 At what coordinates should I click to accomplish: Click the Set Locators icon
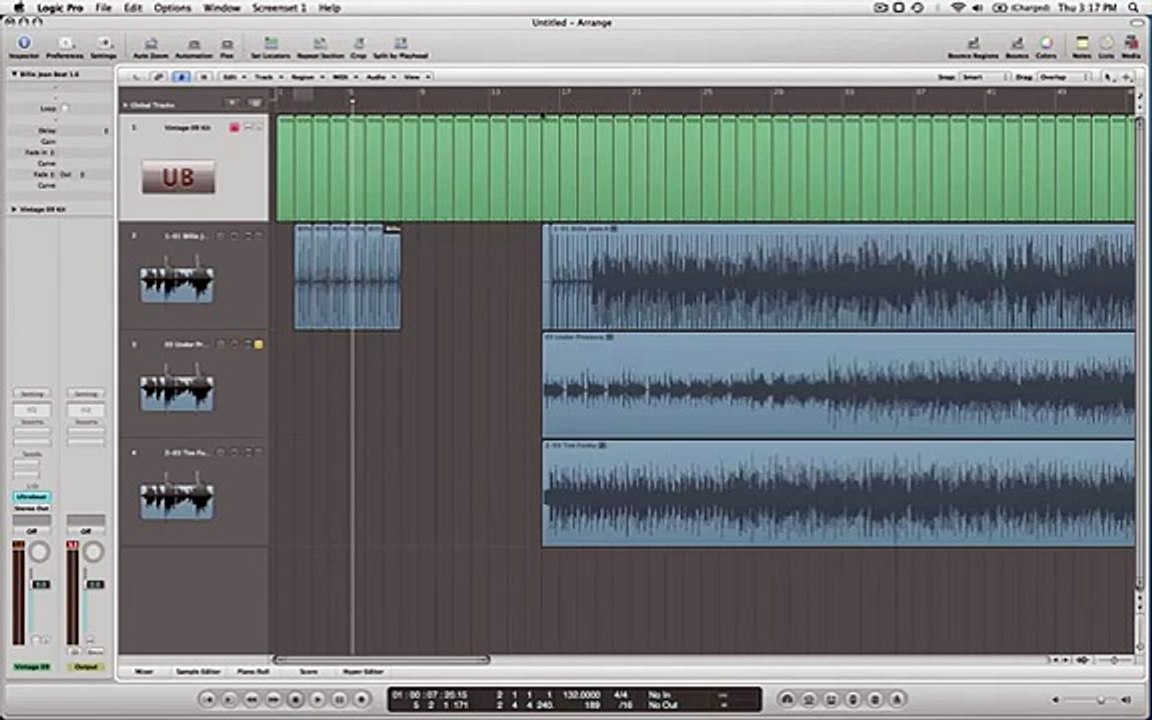click(270, 44)
